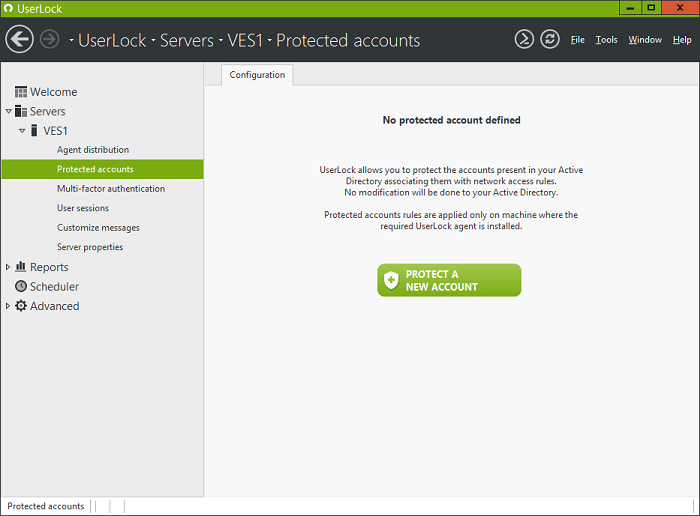Open the Tools menu
The image size is (700, 516).
tap(606, 40)
